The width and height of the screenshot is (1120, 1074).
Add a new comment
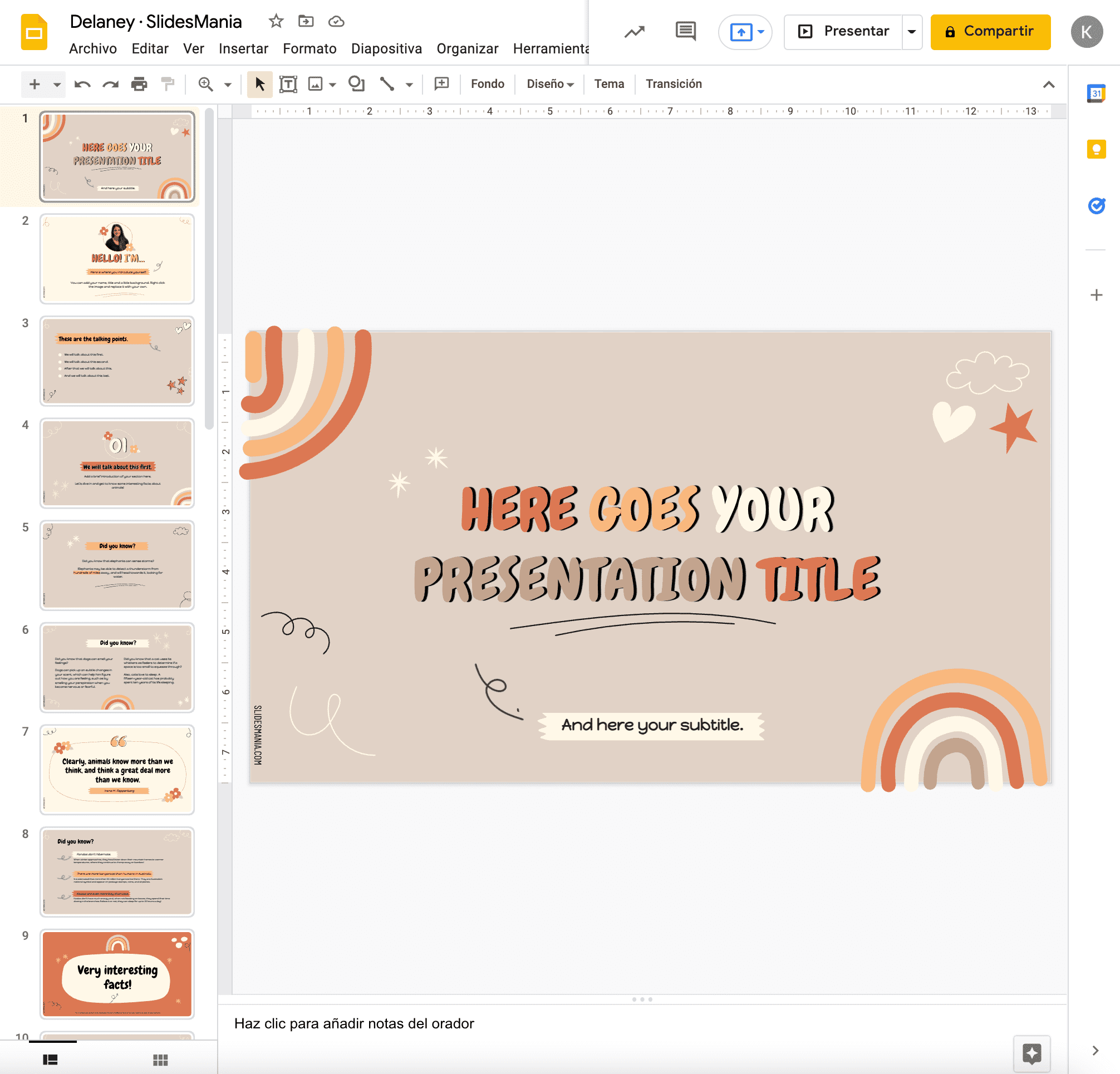(440, 84)
